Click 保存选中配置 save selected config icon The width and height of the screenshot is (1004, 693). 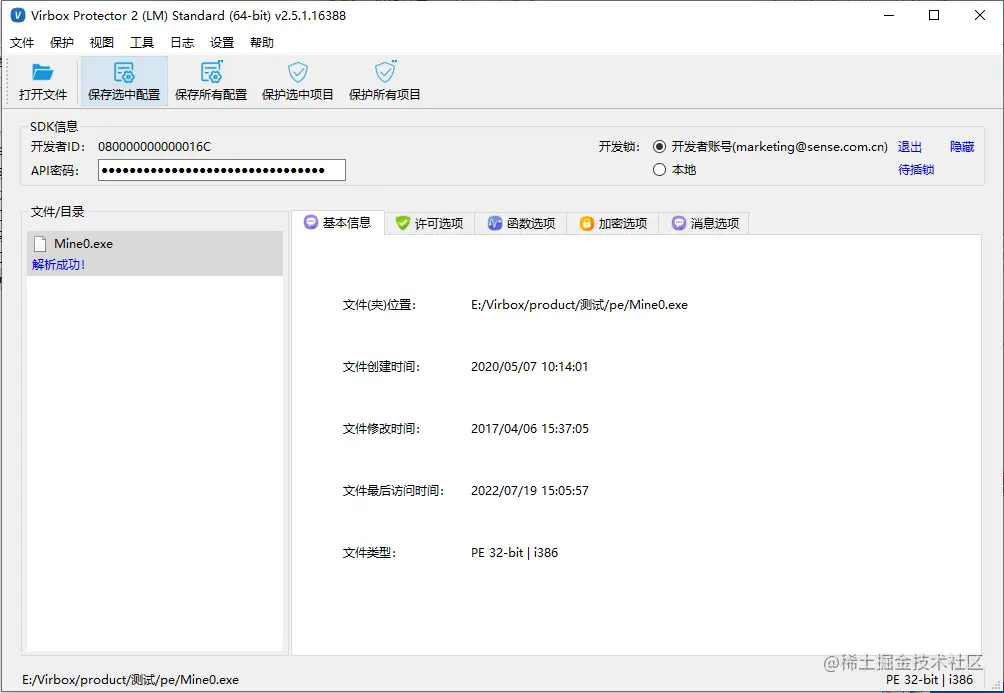coord(124,72)
